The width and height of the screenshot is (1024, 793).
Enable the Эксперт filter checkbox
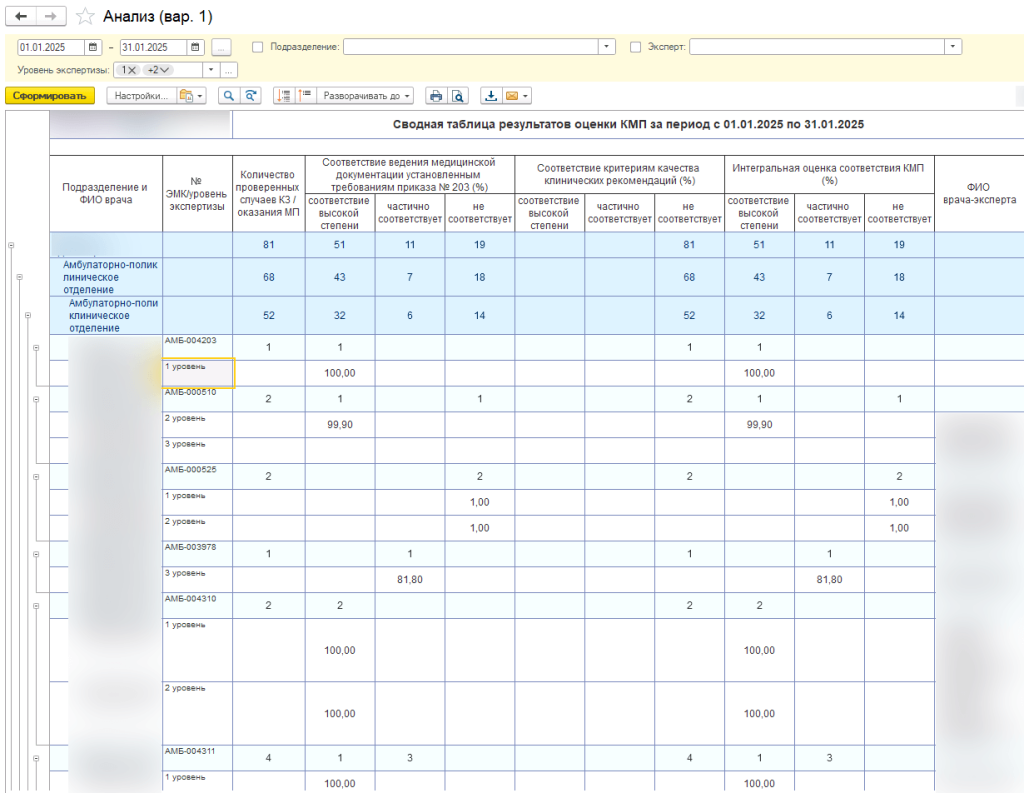point(636,47)
